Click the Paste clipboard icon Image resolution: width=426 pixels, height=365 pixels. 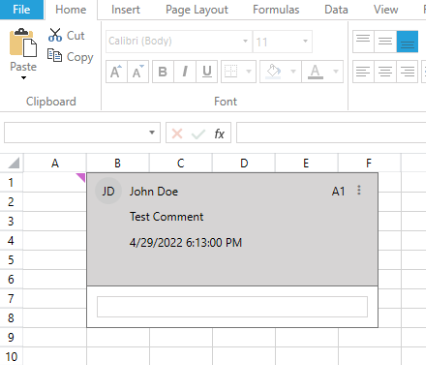tap(23, 43)
